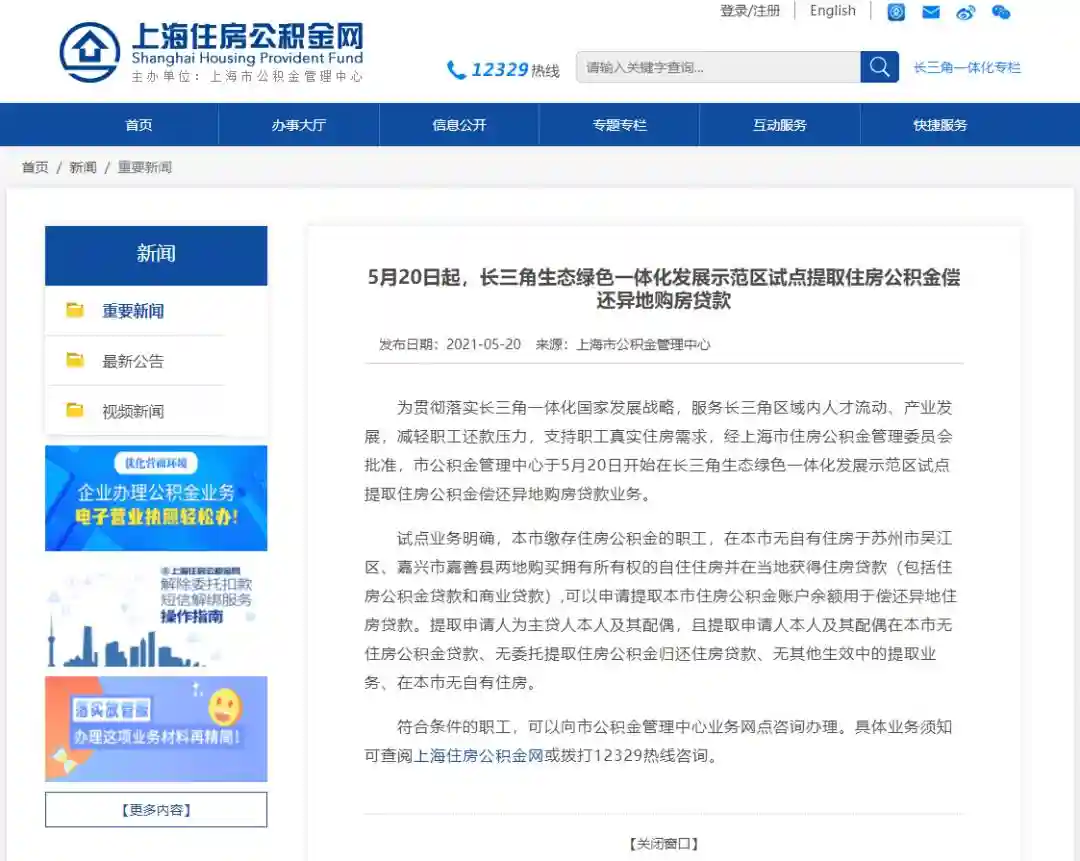
Task: Open the 长三角一体化专栏 link
Action: point(967,68)
